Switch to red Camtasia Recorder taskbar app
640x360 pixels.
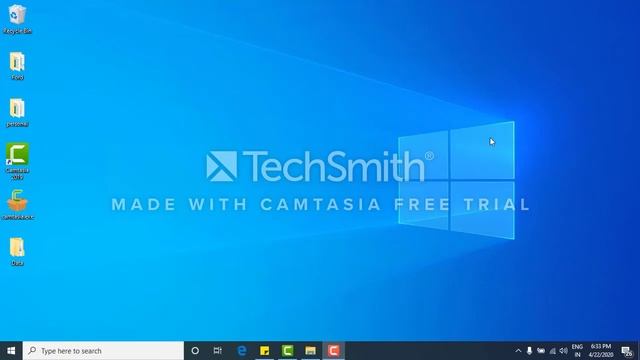coord(333,351)
